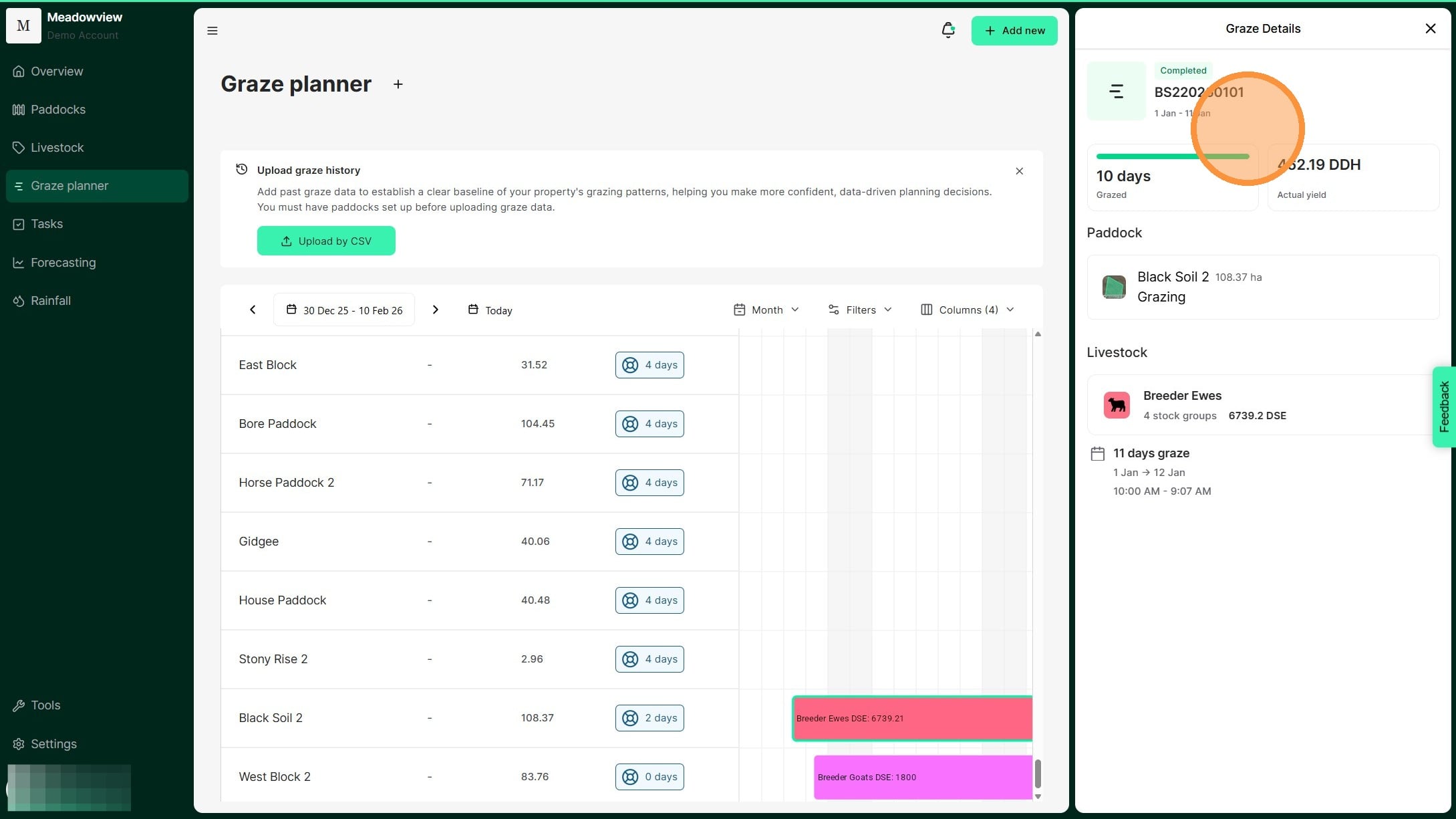Click the Add new button

click(x=1014, y=31)
